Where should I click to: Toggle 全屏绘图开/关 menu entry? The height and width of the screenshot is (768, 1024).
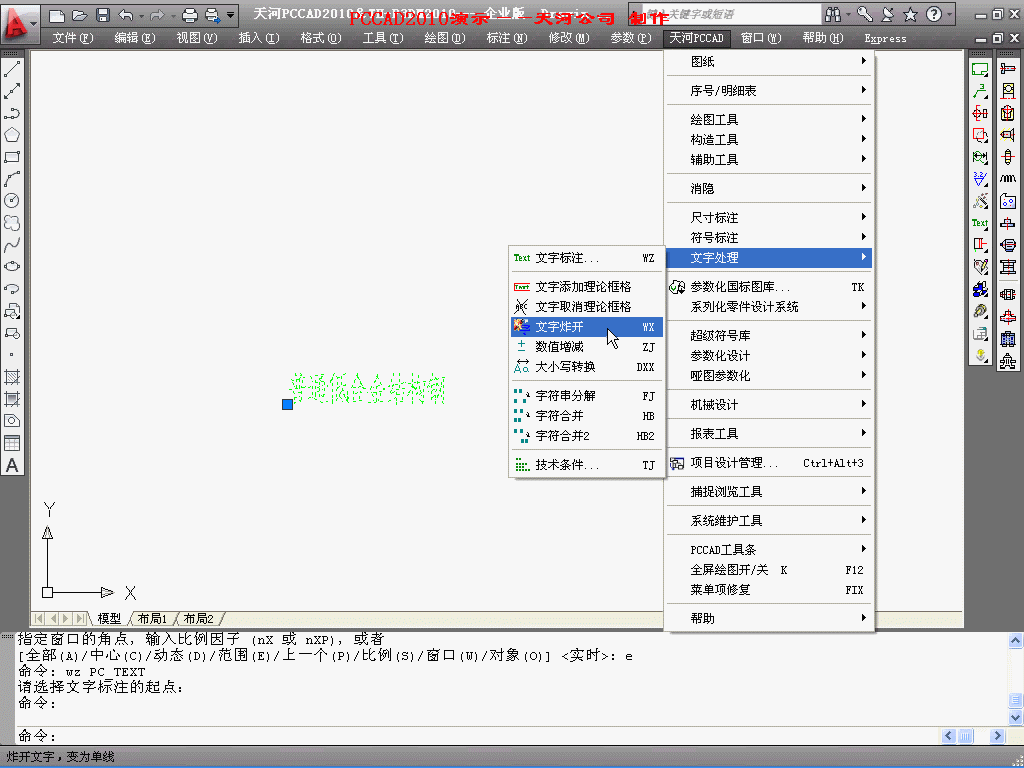tap(769, 570)
